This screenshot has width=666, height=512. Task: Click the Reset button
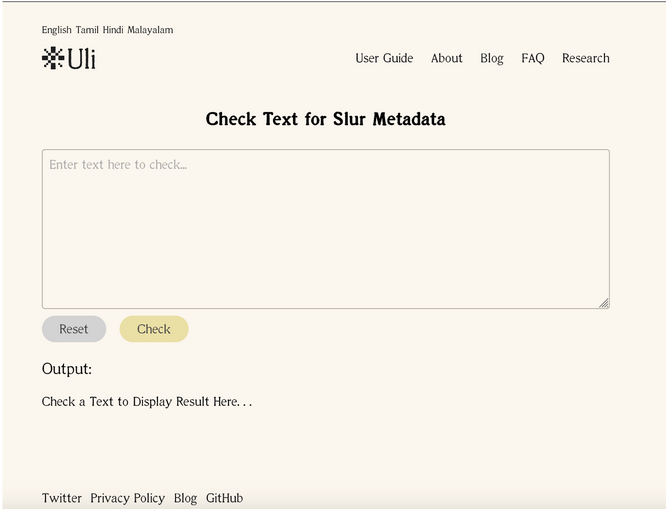click(x=74, y=329)
